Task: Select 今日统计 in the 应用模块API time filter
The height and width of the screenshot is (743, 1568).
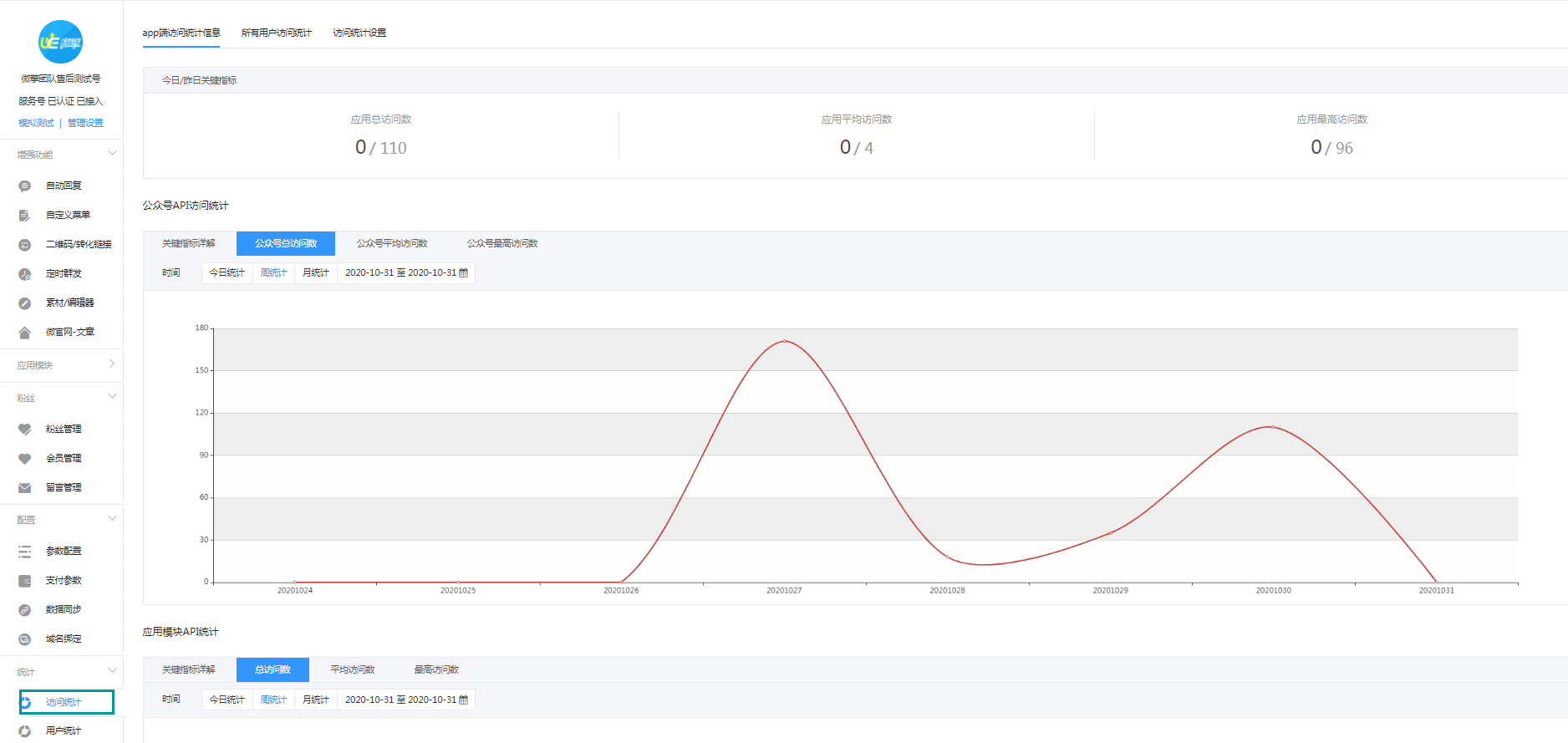Action: click(x=227, y=700)
